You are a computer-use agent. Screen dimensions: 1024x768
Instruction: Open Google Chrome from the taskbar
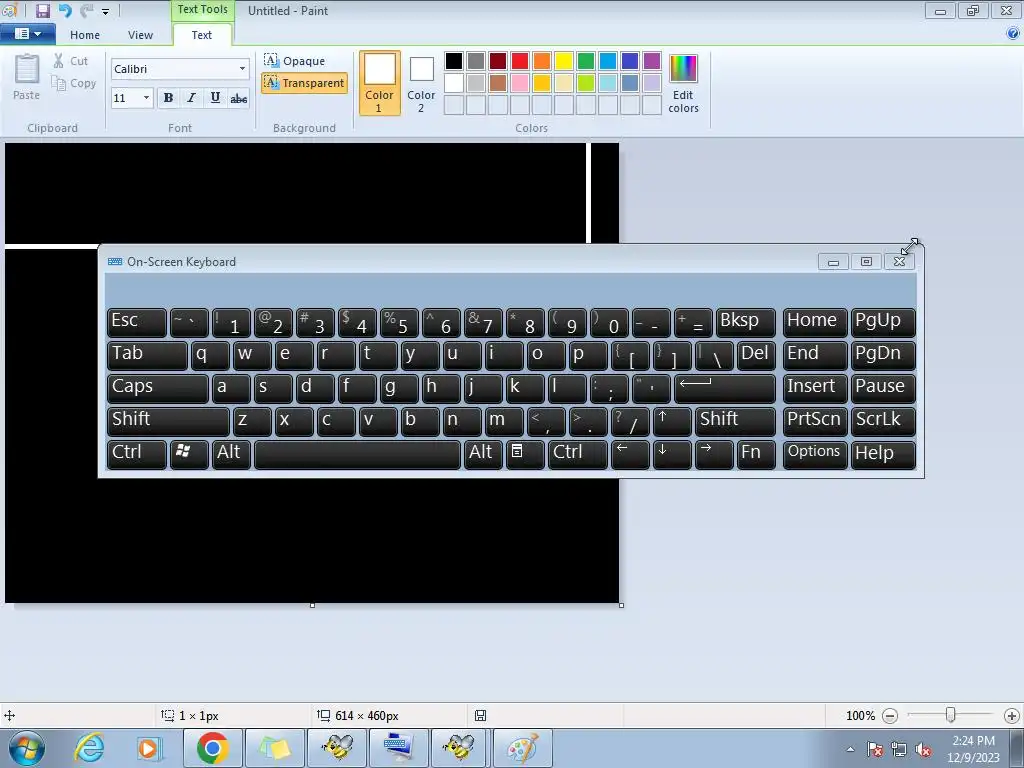click(x=212, y=748)
